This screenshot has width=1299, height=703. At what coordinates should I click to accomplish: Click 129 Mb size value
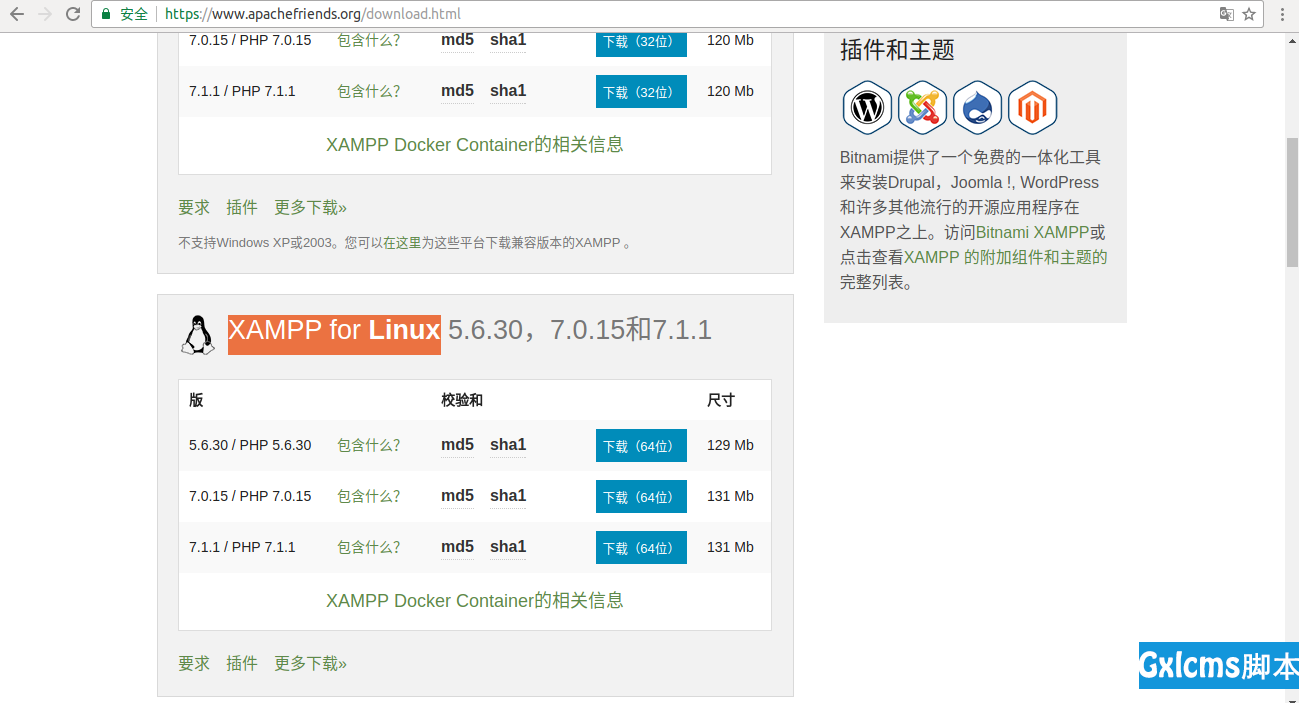coord(730,445)
